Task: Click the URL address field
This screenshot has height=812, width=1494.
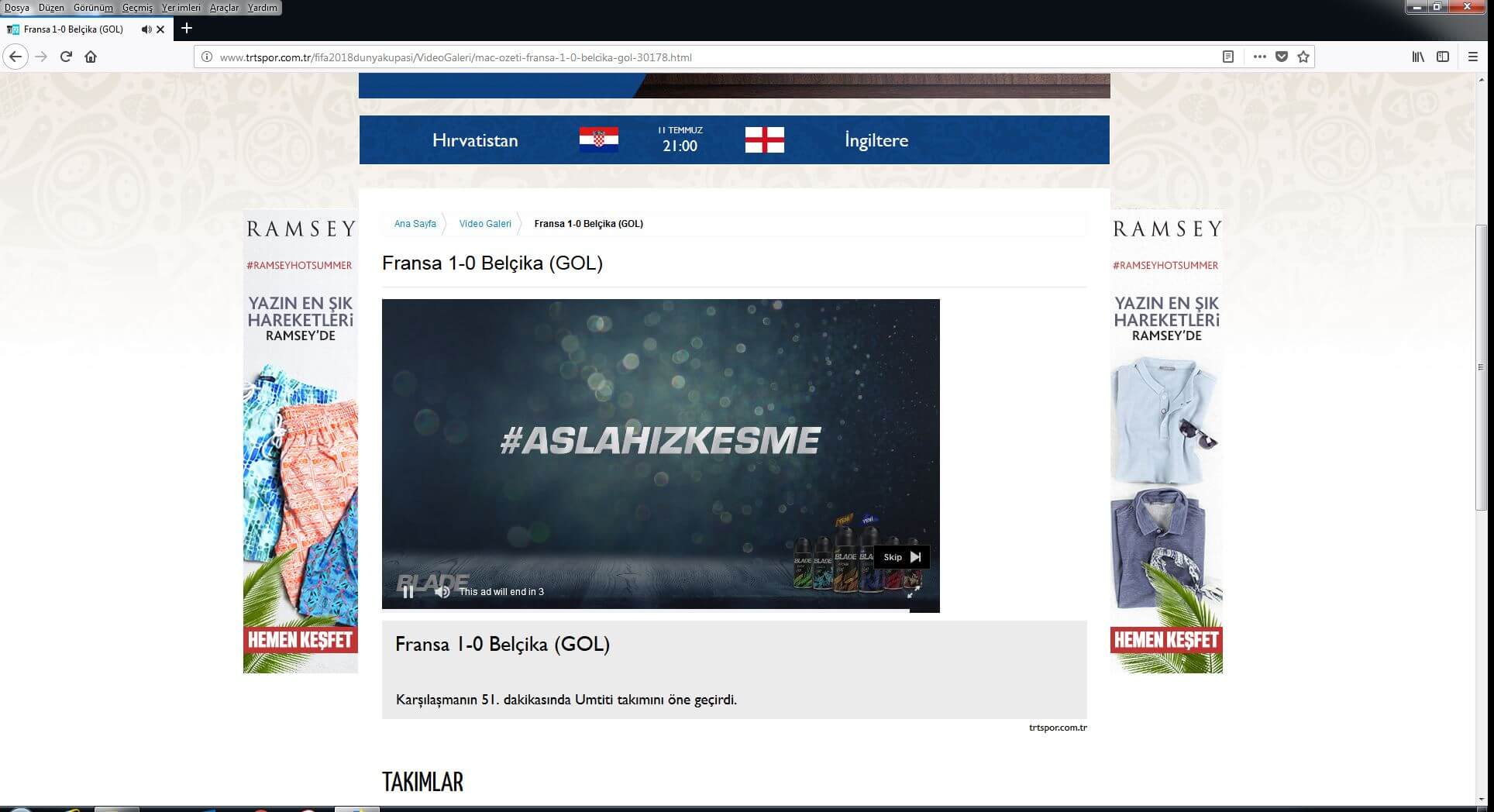Action: (x=697, y=57)
